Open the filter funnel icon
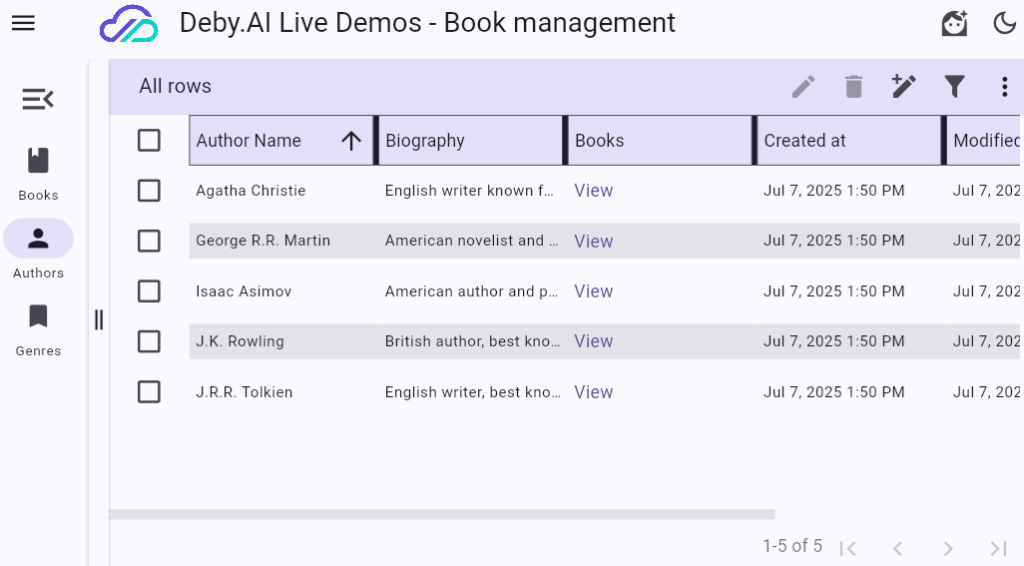Image resolution: width=1024 pixels, height=566 pixels. (954, 87)
